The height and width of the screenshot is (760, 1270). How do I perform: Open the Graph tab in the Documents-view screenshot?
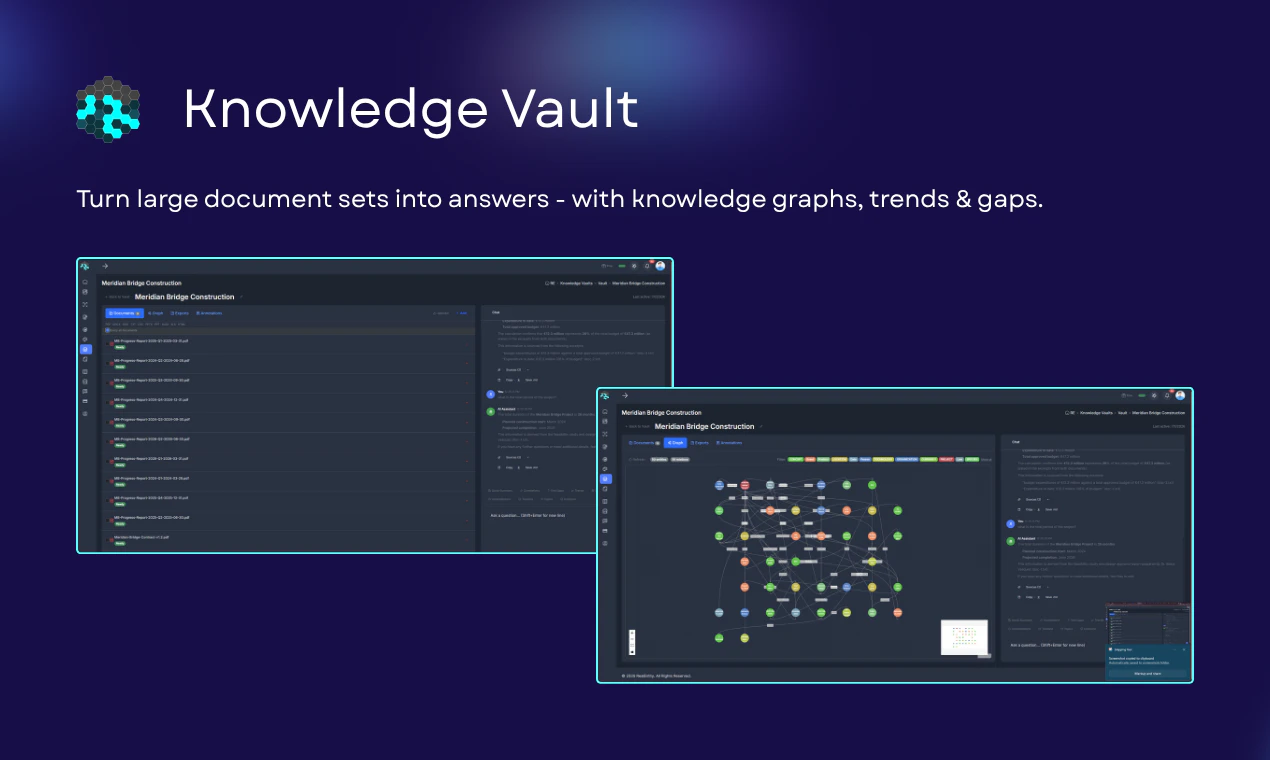(x=155, y=313)
